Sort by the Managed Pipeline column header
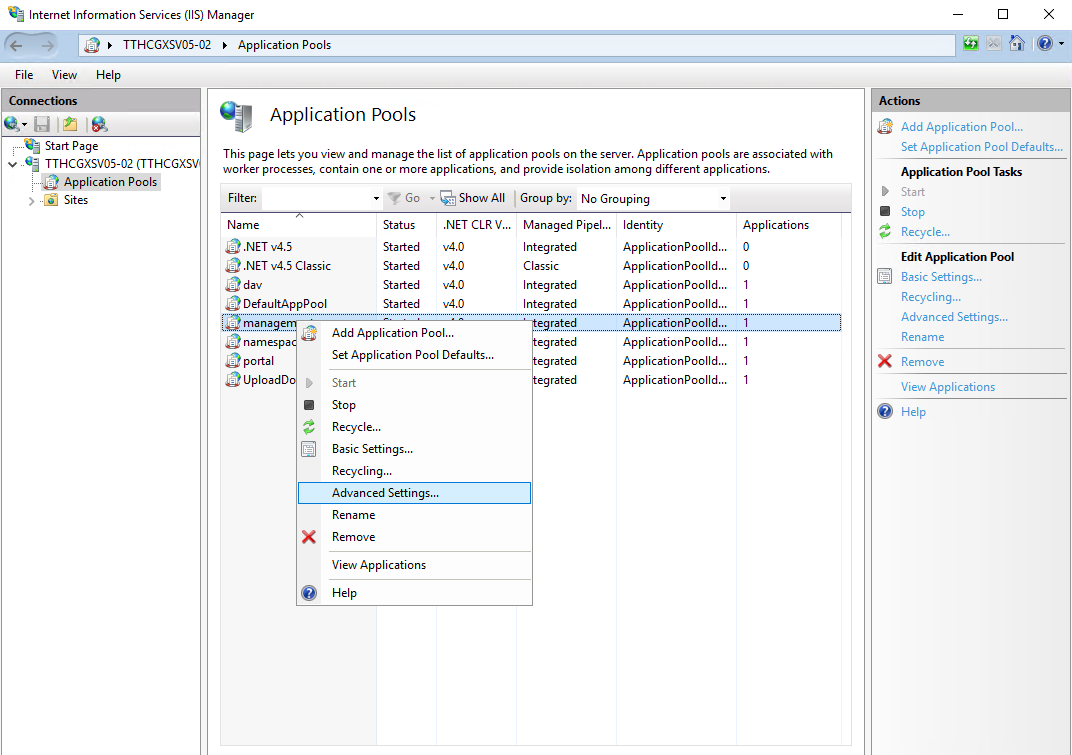The image size is (1072, 755). [x=567, y=225]
